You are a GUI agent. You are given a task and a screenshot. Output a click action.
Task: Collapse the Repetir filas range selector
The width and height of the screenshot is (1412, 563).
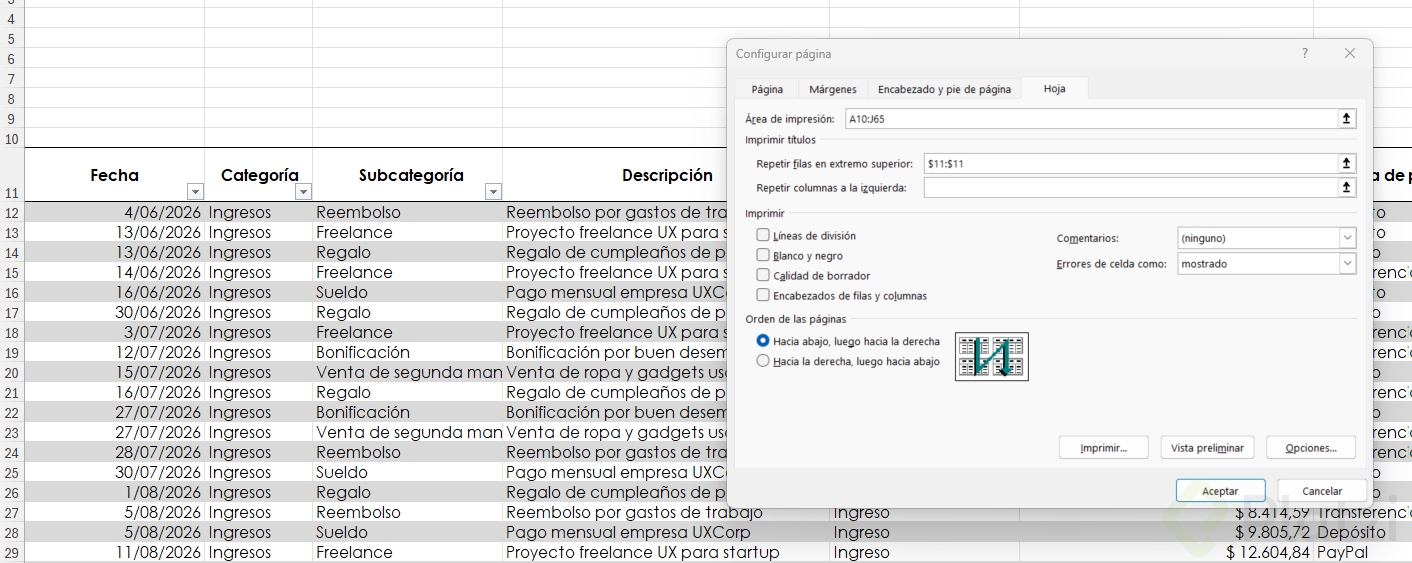tap(1347, 163)
